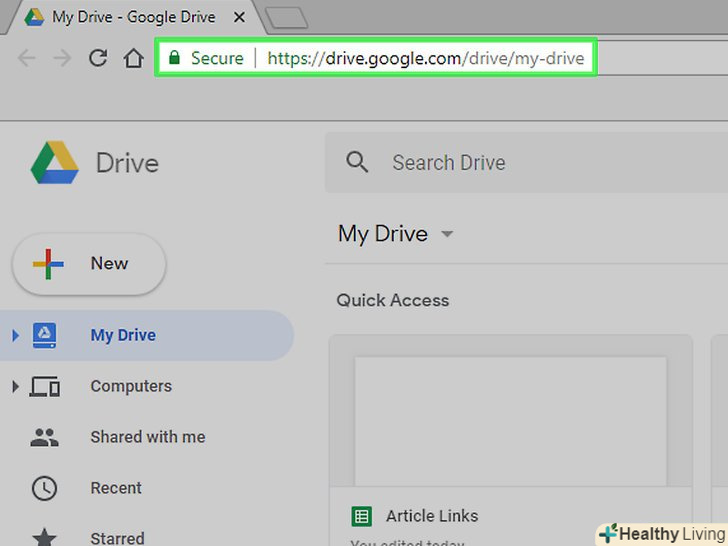Click the Recent clock icon

click(45, 488)
